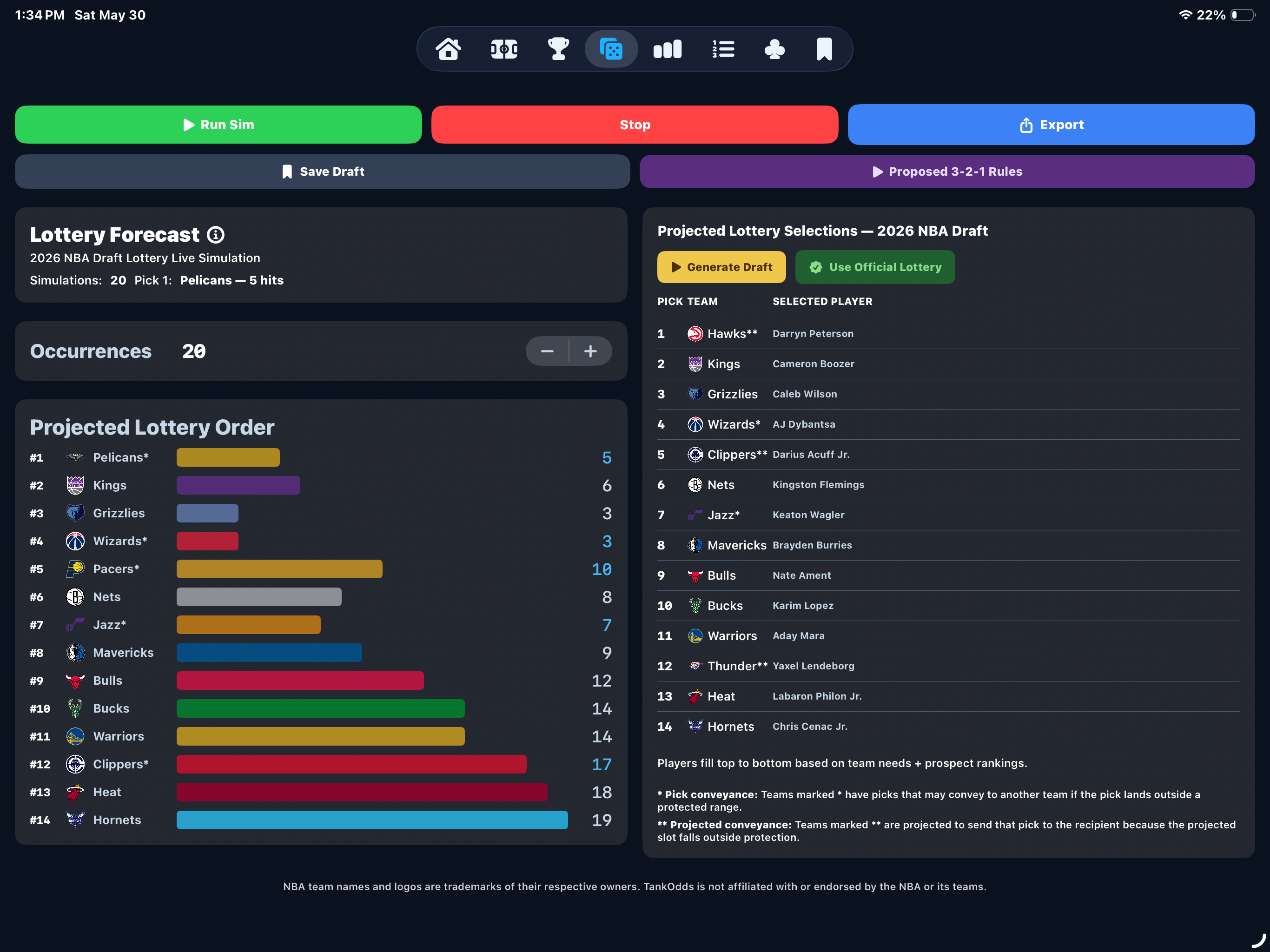Image resolution: width=1270 pixels, height=952 pixels.
Task: Select the dice lottery simulator tab
Action: 611,49
